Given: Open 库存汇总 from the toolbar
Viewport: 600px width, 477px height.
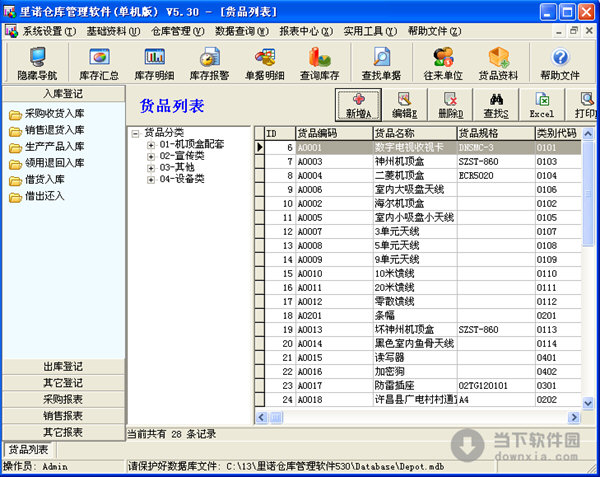Looking at the screenshot, I should pos(99,64).
